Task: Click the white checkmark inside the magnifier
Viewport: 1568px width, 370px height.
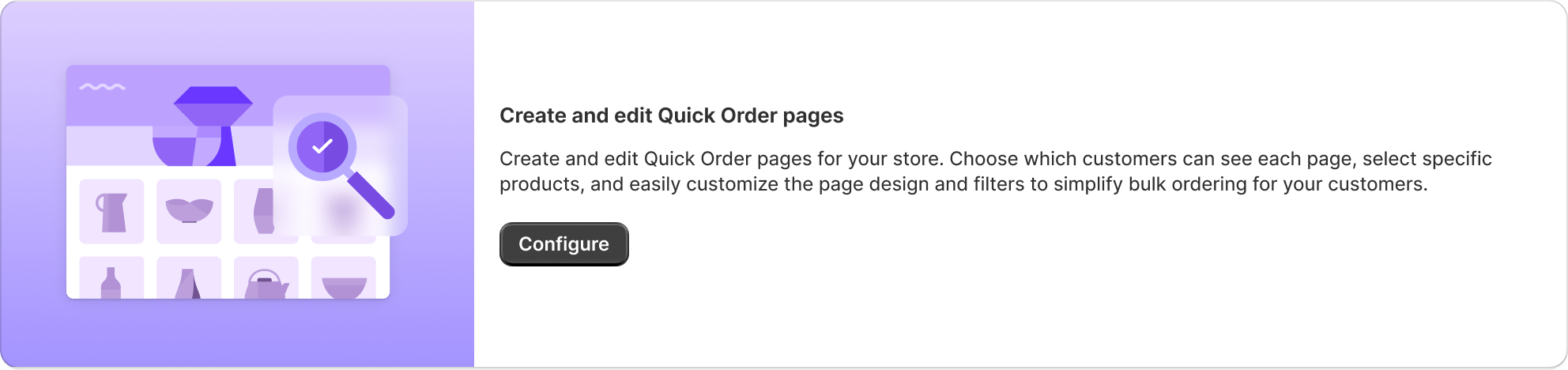Action: 322,146
